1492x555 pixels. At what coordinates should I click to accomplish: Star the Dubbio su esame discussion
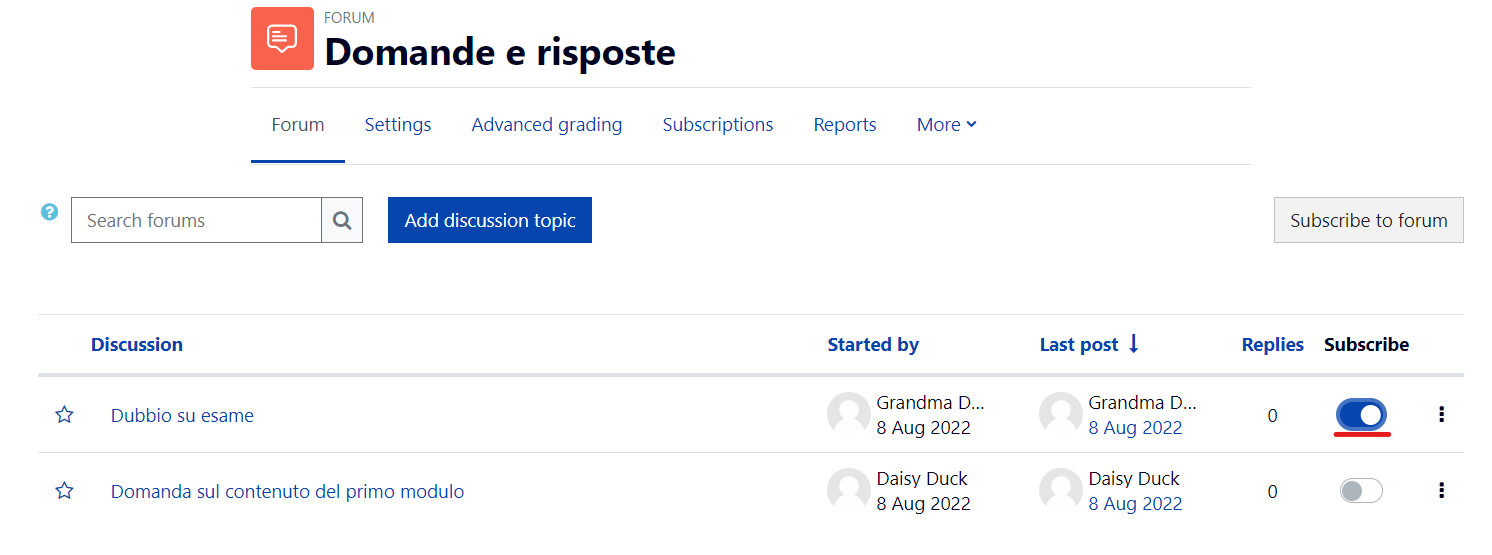coord(64,414)
